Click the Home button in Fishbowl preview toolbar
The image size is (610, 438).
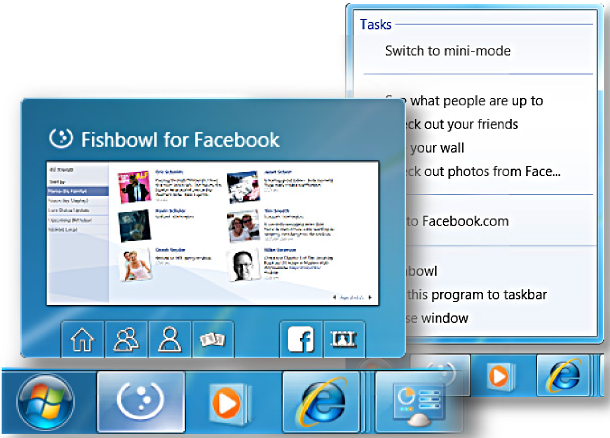point(82,339)
